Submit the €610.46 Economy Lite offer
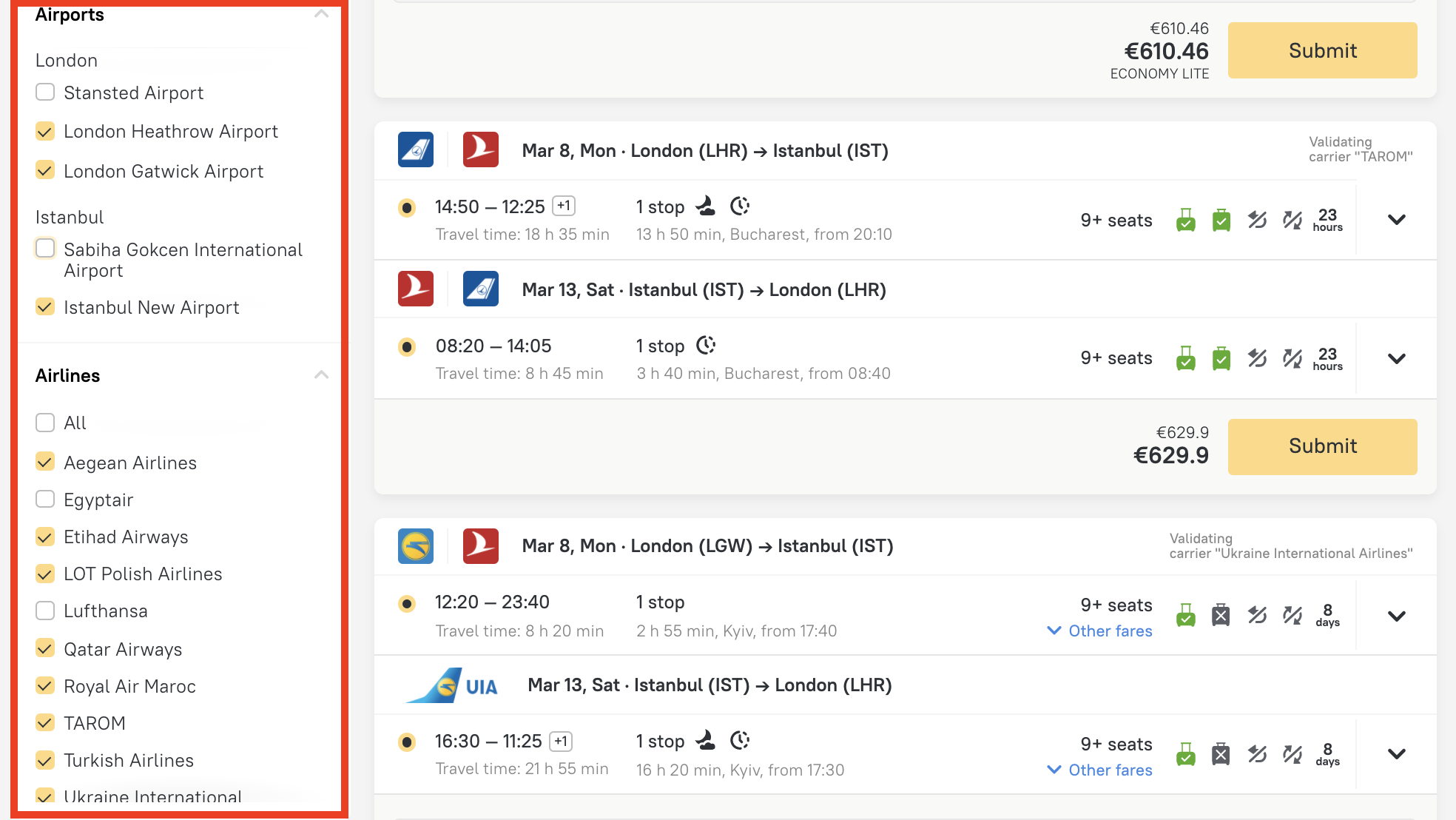Viewport: 1456px width, 820px height. click(1323, 50)
